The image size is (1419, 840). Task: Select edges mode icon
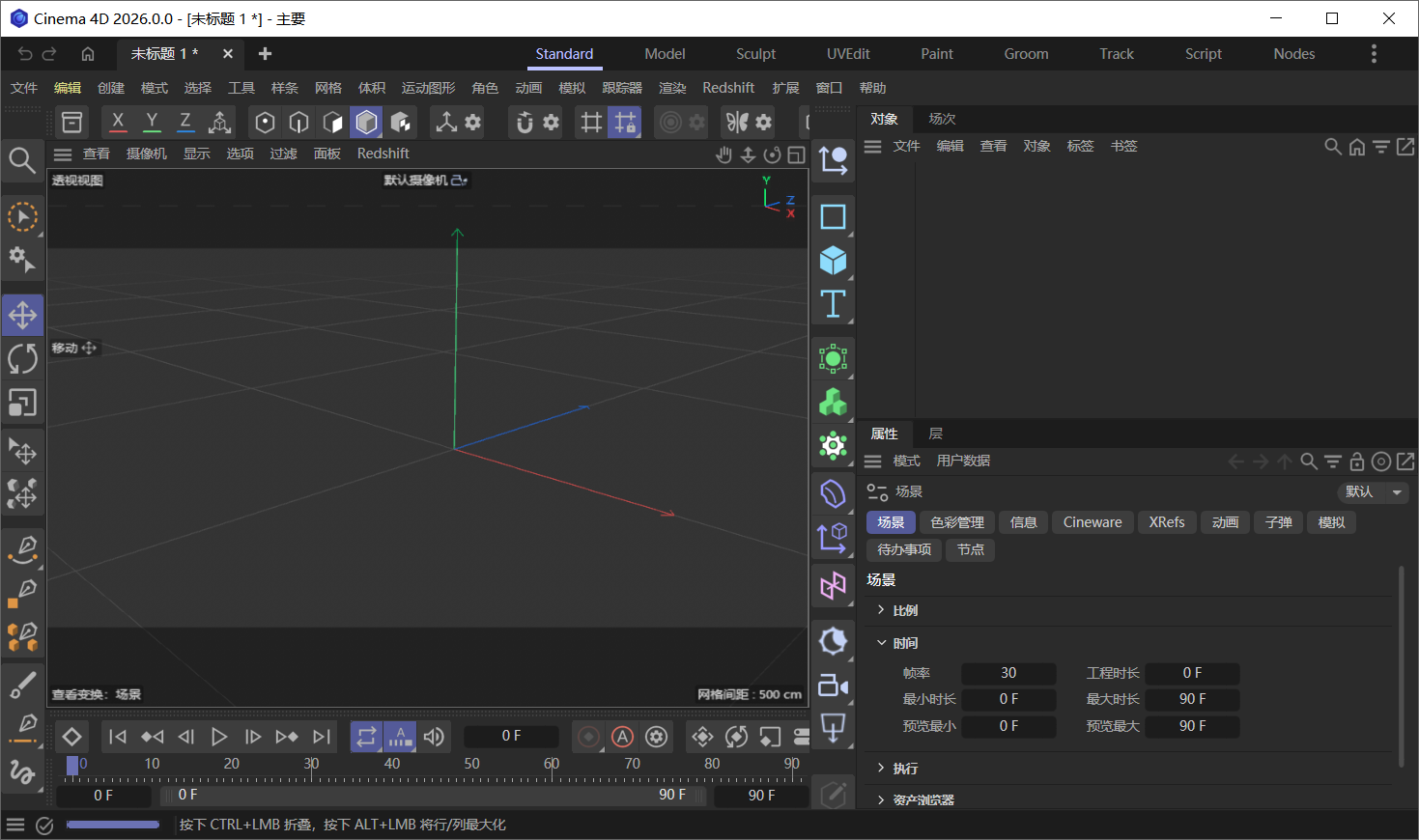[299, 122]
